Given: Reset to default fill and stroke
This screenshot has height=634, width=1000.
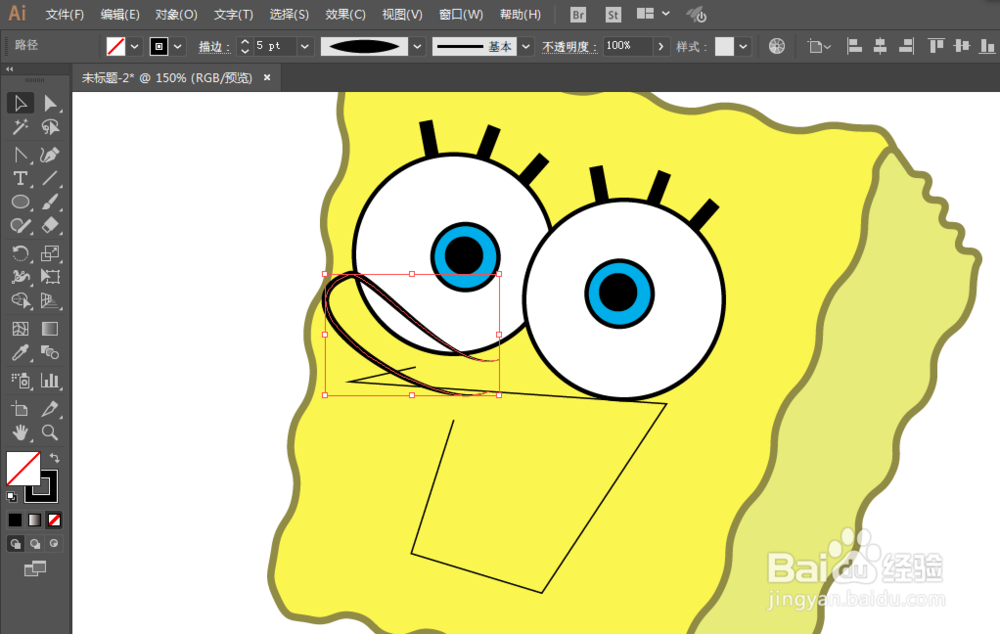Looking at the screenshot, I should (11, 496).
